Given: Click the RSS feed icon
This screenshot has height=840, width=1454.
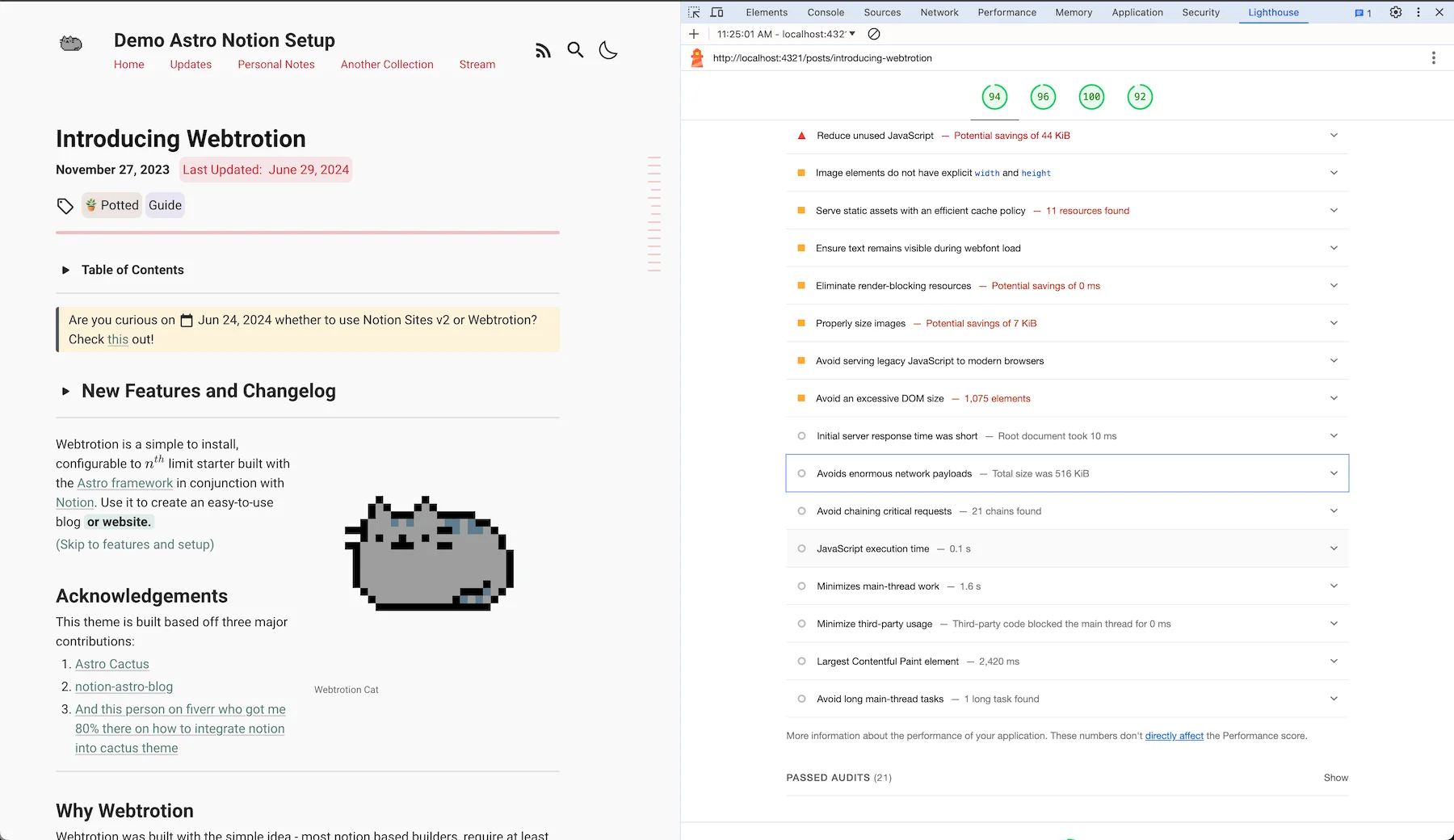Looking at the screenshot, I should point(543,51).
